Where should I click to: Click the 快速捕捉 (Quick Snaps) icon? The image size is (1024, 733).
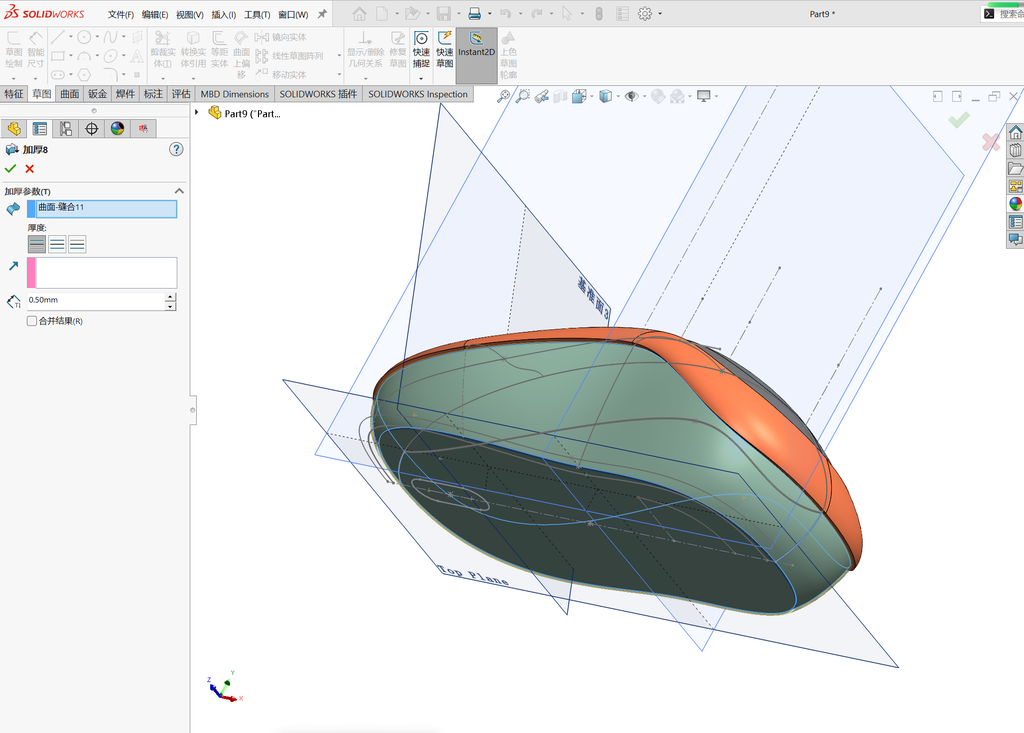(421, 48)
